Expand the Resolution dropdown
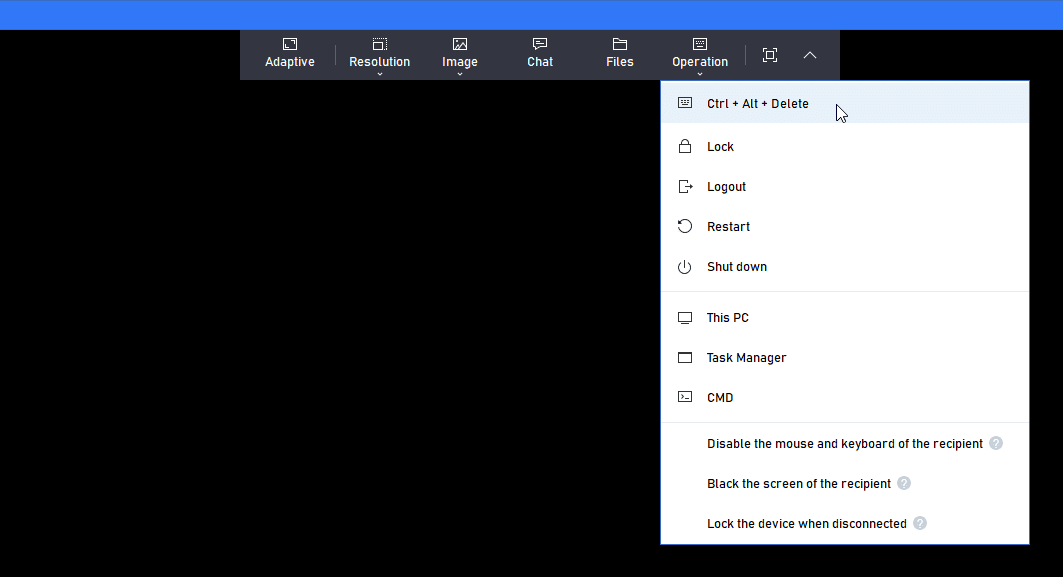The height and width of the screenshot is (577, 1063). (x=380, y=55)
